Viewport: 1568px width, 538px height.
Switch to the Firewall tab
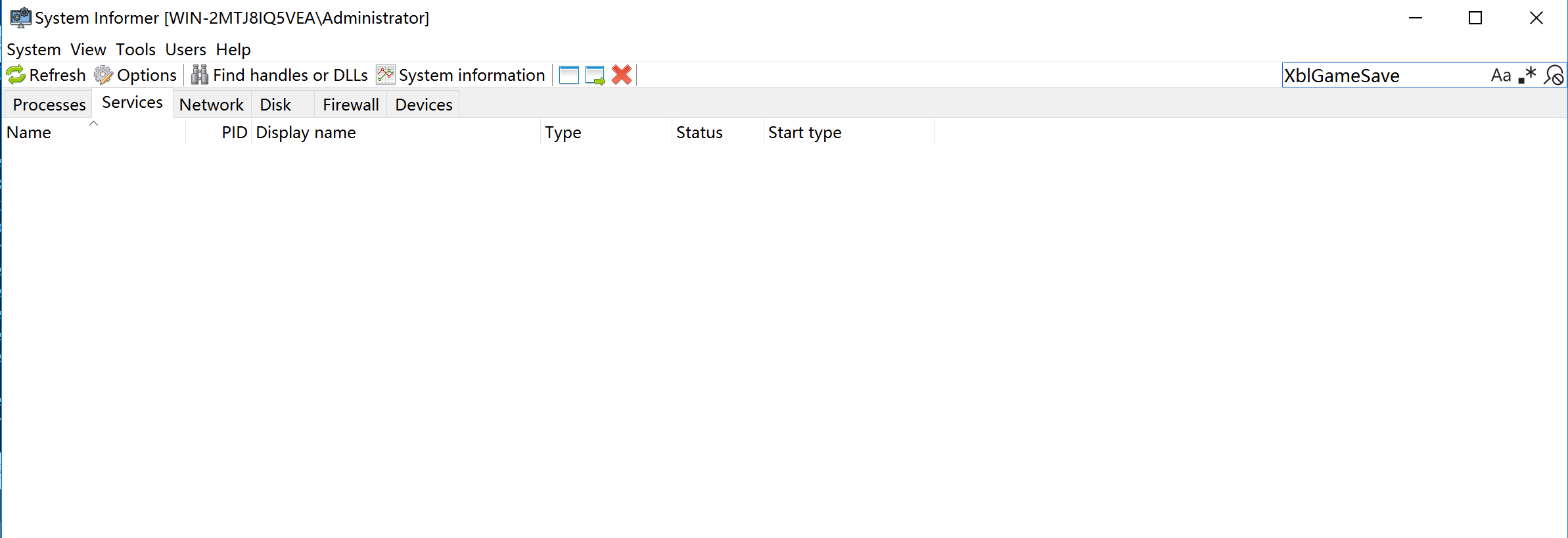tap(350, 105)
